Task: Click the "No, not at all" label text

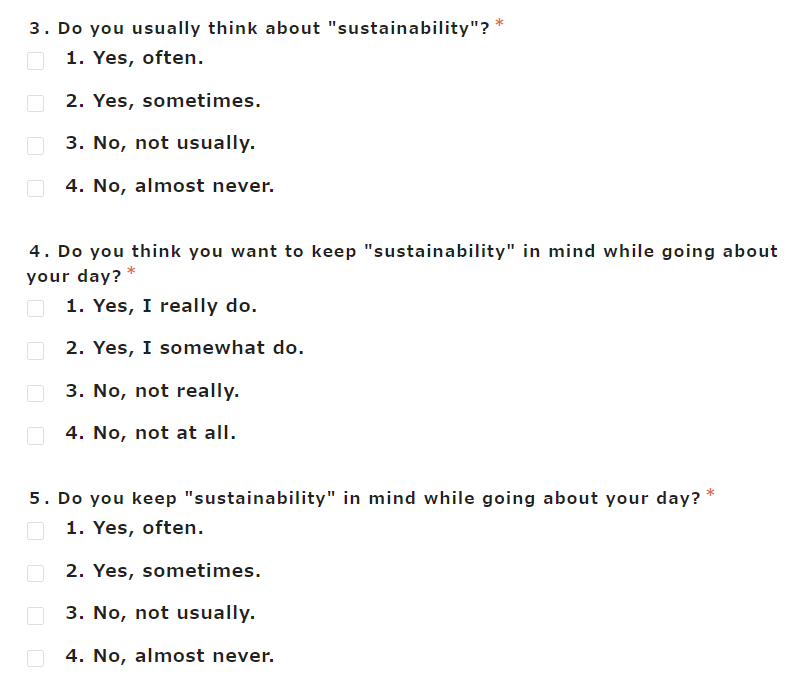Action: pos(151,433)
